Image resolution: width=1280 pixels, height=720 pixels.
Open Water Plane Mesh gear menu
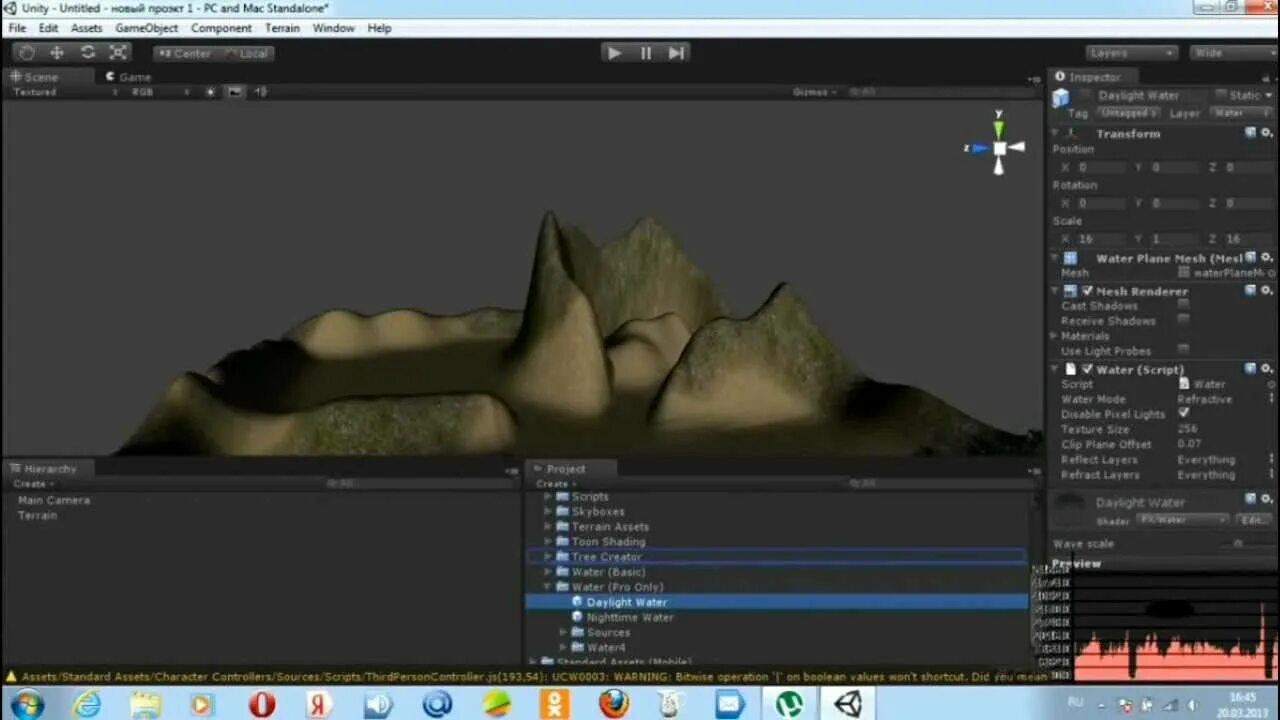pos(1265,257)
